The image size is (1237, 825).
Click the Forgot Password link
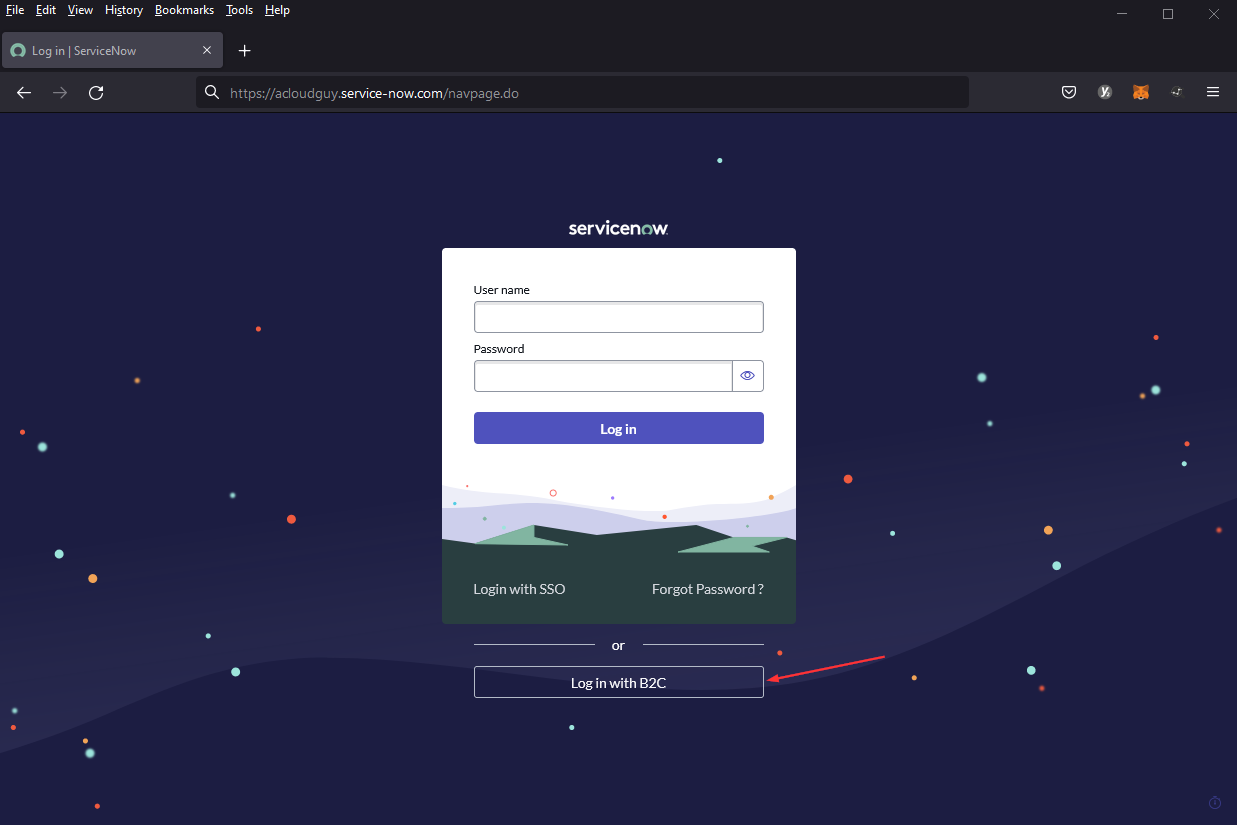(707, 589)
